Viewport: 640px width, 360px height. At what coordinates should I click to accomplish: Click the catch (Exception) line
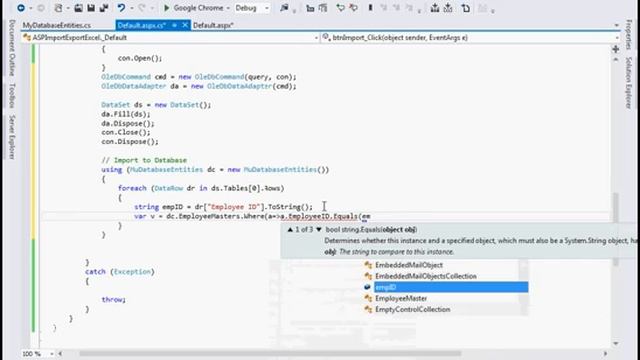click(x=120, y=272)
